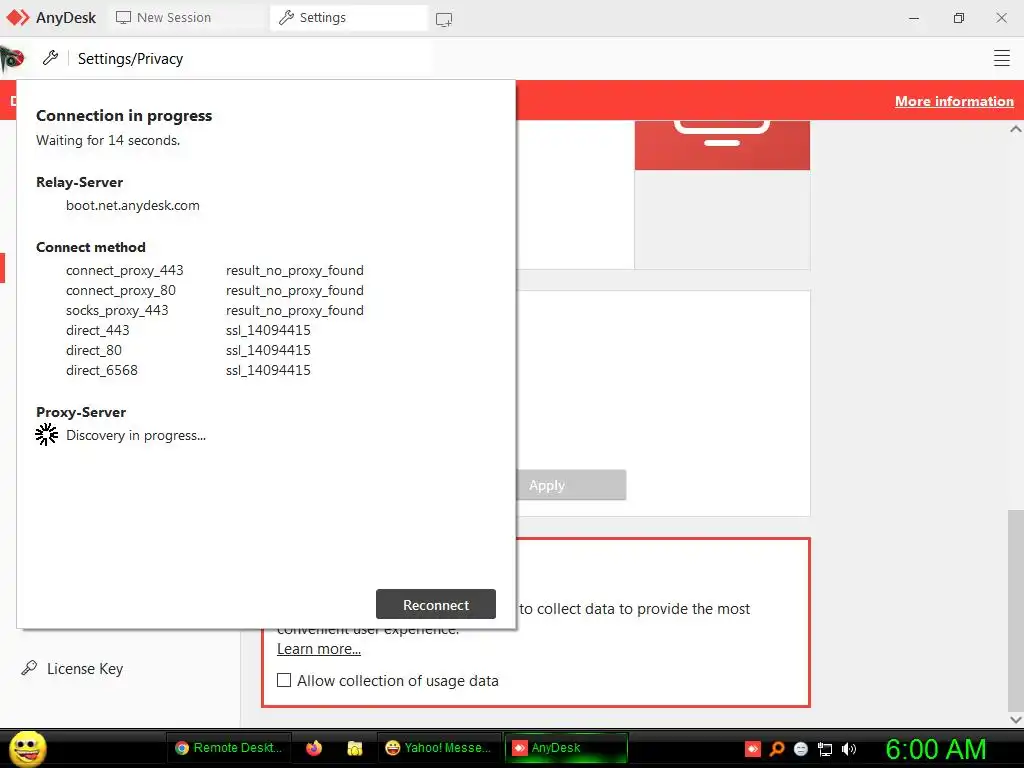
Task: Click the red monitor thumbnail image
Action: pos(722,145)
